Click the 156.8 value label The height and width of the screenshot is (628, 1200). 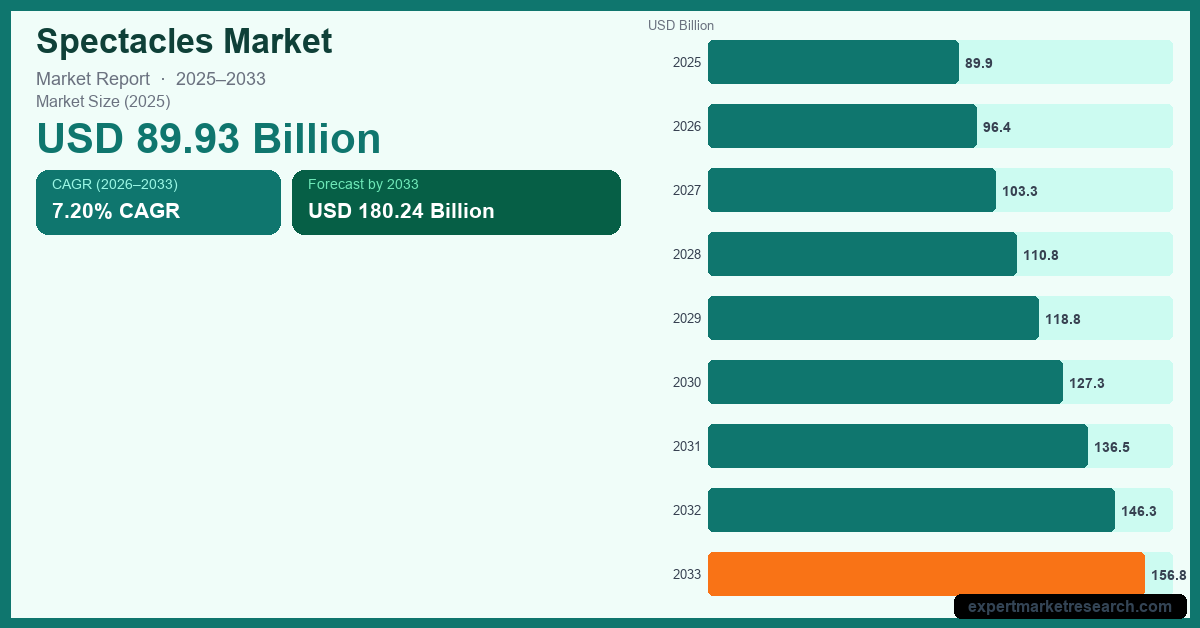click(1168, 575)
